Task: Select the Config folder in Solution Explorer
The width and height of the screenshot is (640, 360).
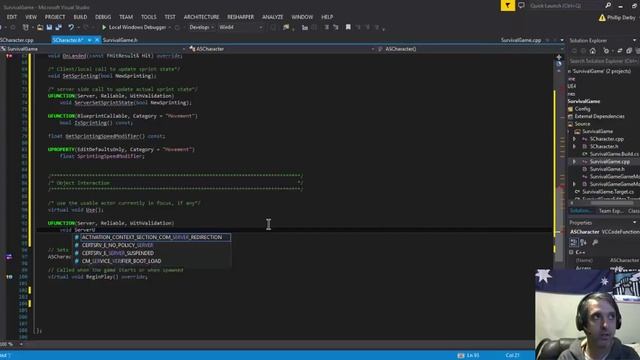Action: [582, 109]
